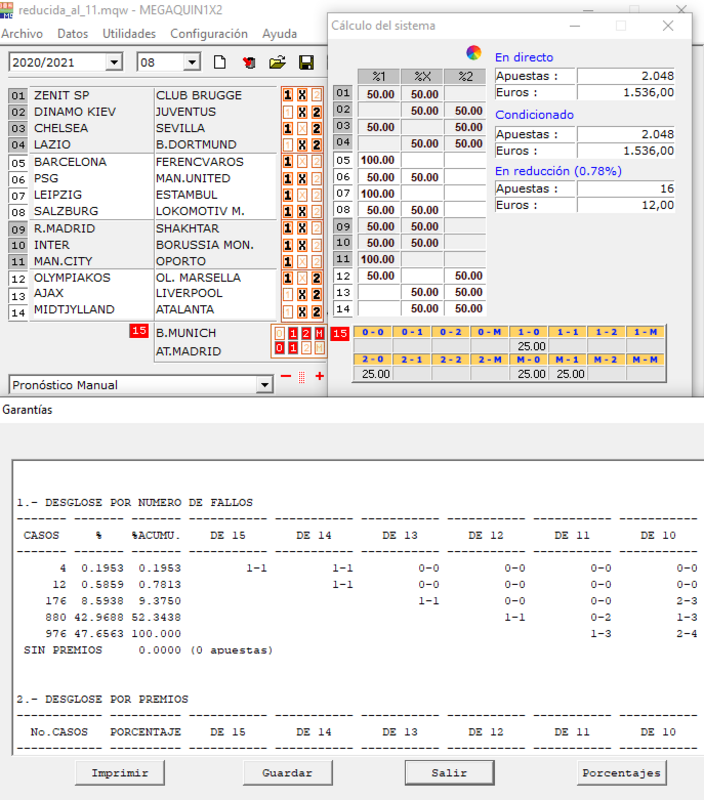Click En directo Apuestas value 2.048

pos(626,76)
